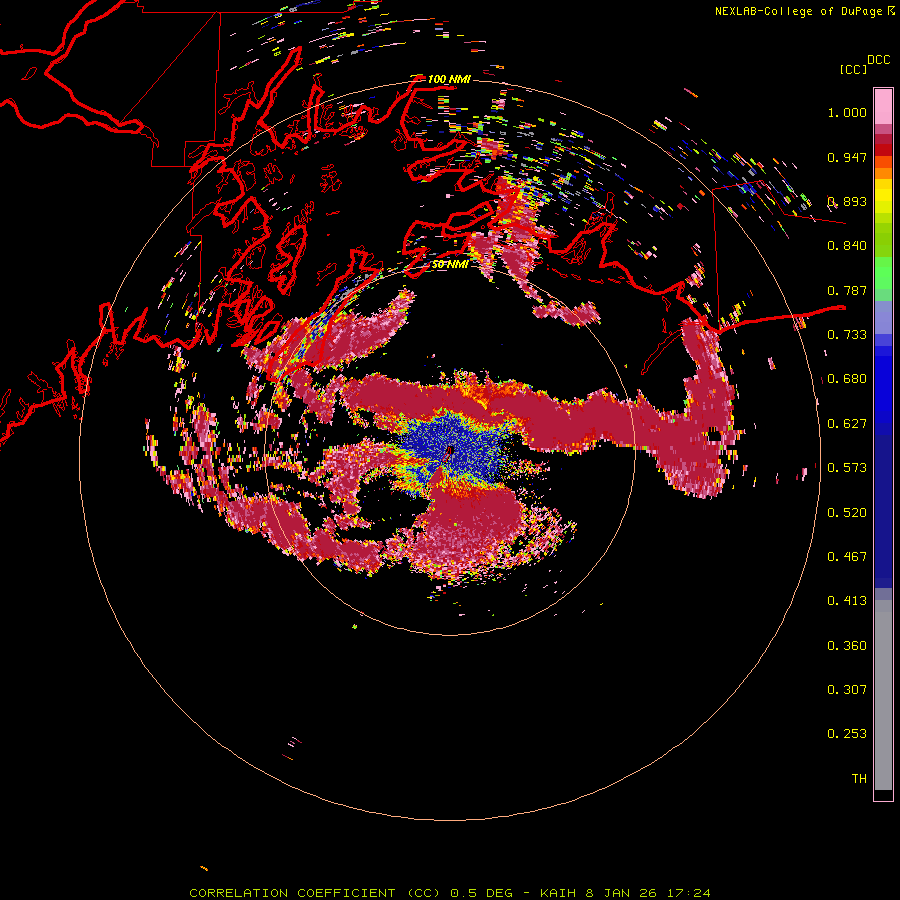Click the 0.627 color scale value

coord(847,424)
